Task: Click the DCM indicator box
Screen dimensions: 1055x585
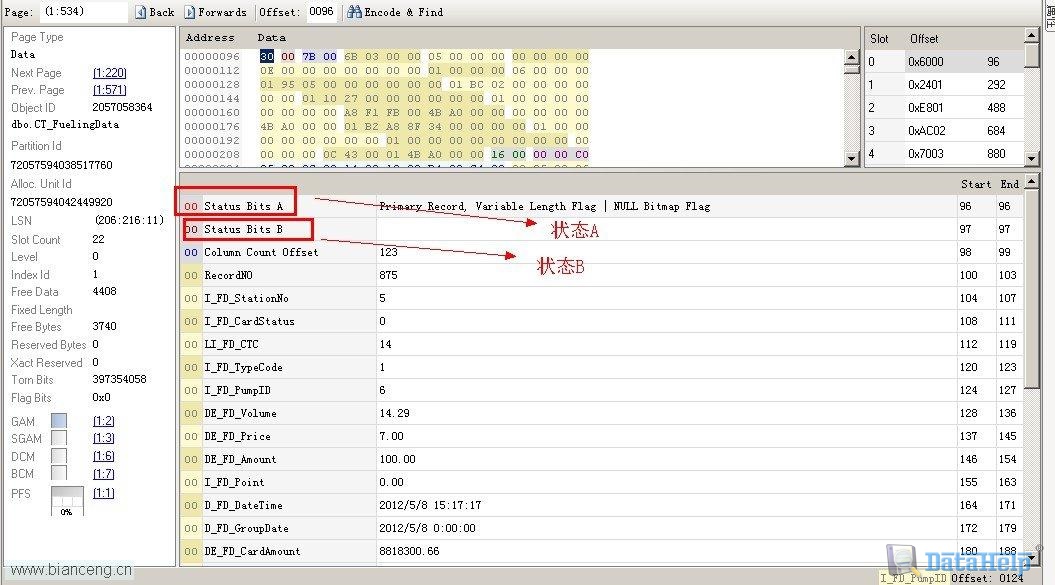Action: point(59,456)
